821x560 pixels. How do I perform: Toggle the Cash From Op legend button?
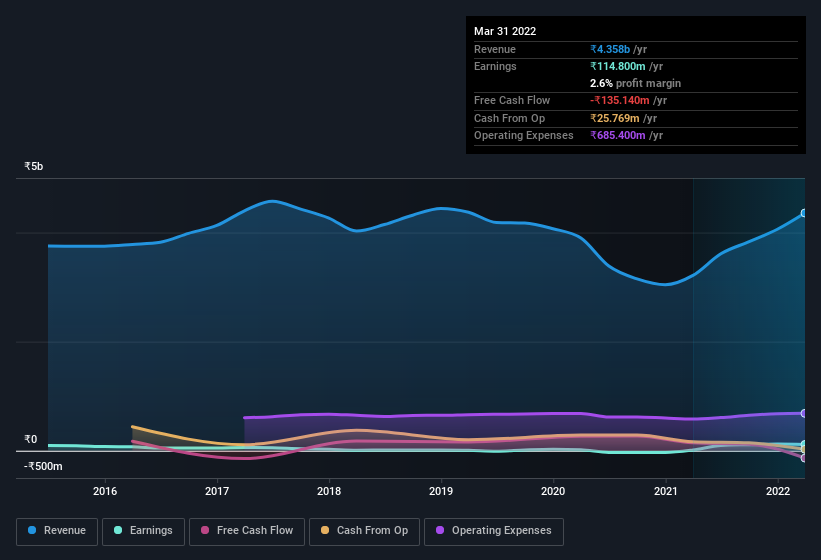364,531
